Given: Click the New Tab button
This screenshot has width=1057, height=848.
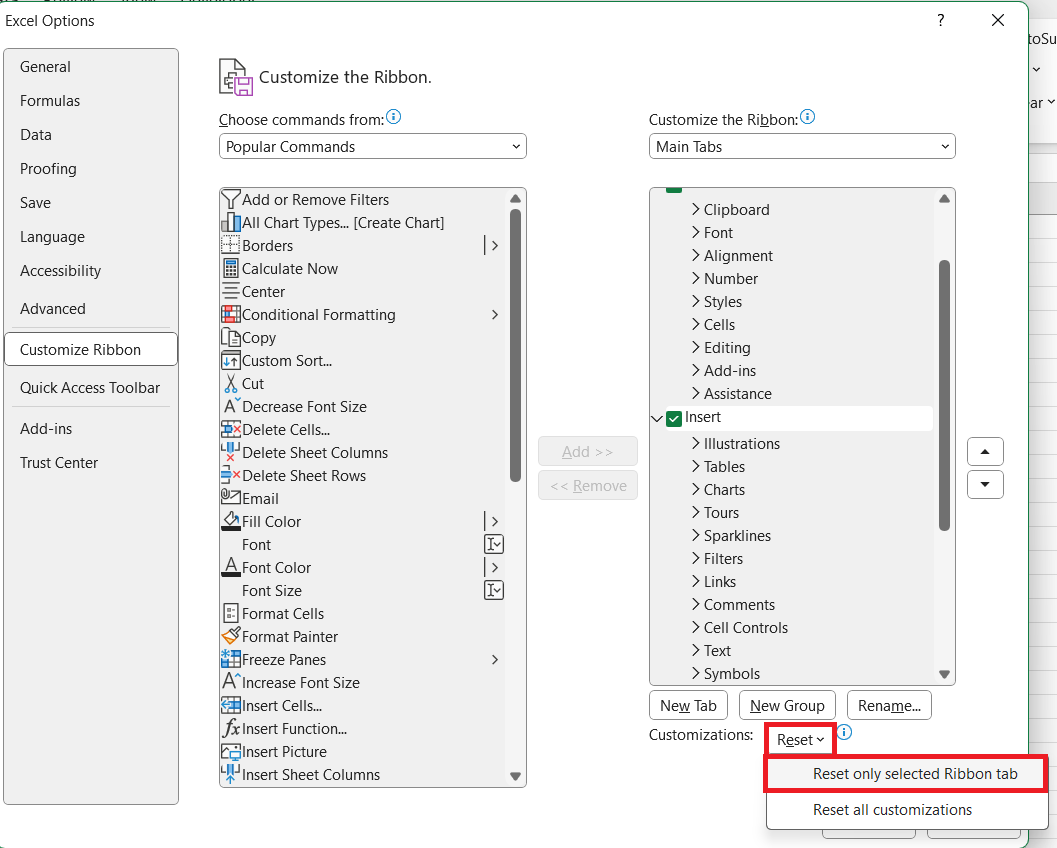Looking at the screenshot, I should (688, 706).
